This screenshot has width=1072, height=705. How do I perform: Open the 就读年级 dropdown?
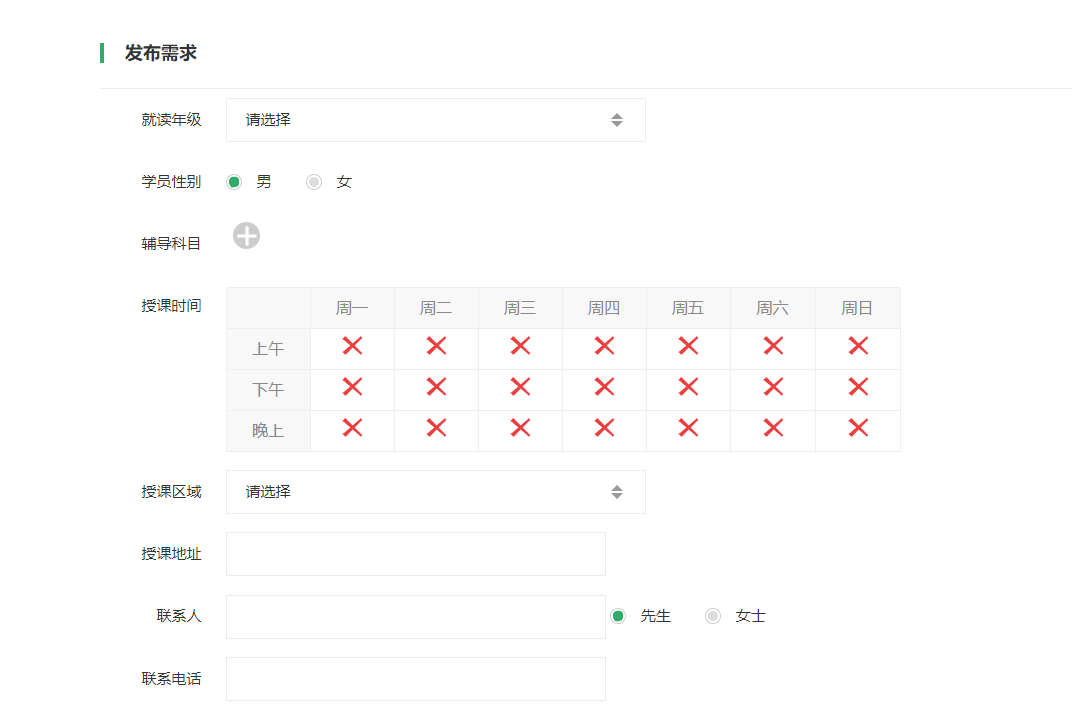(x=435, y=120)
